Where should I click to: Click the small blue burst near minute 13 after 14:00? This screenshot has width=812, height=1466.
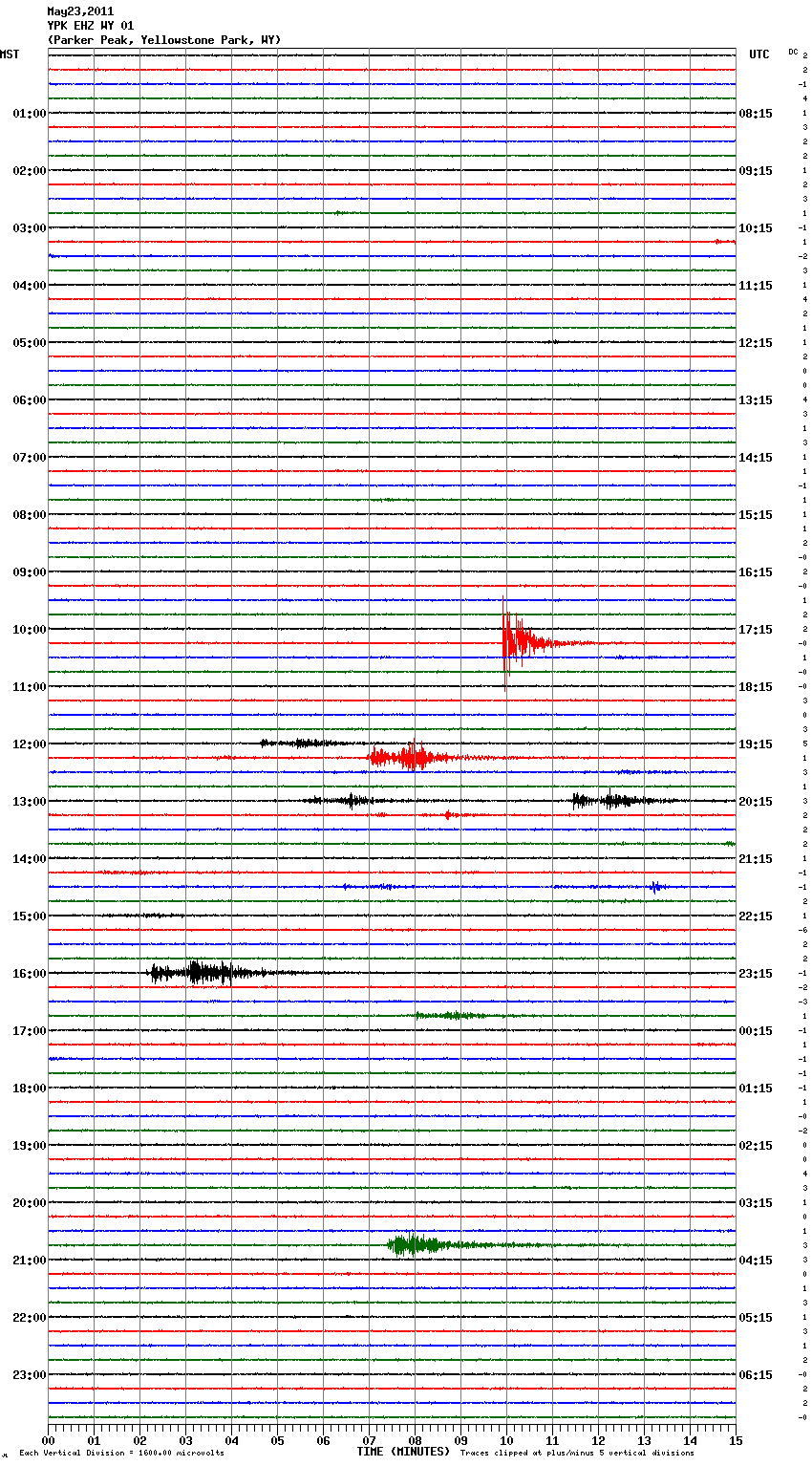coord(656,887)
